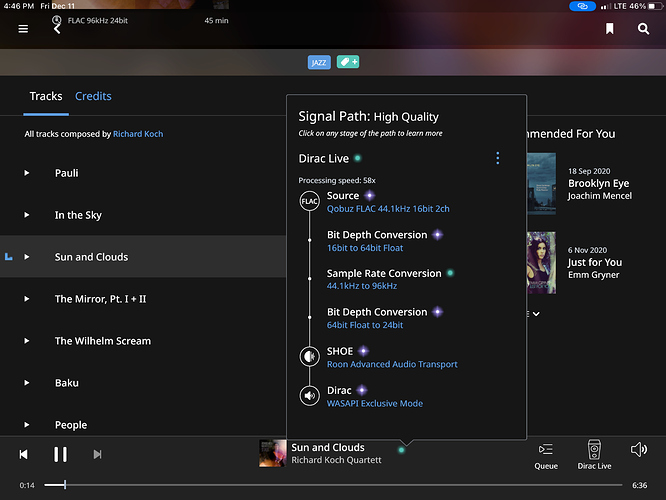Open 64bit Float to 24bit stage
Viewport: 666px width, 500px height.
[365, 325]
